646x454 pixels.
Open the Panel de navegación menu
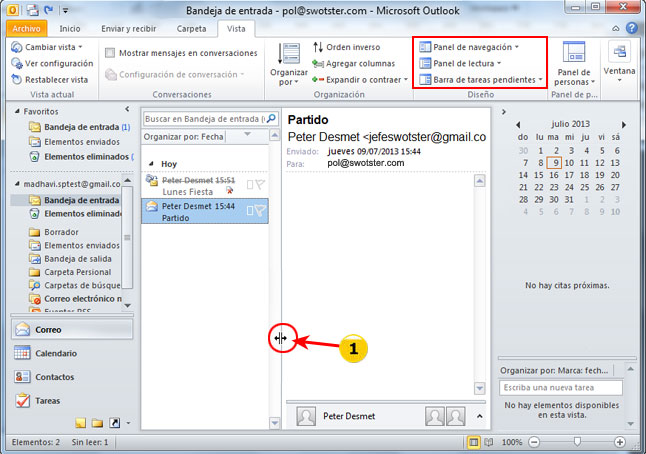[x=469, y=47]
